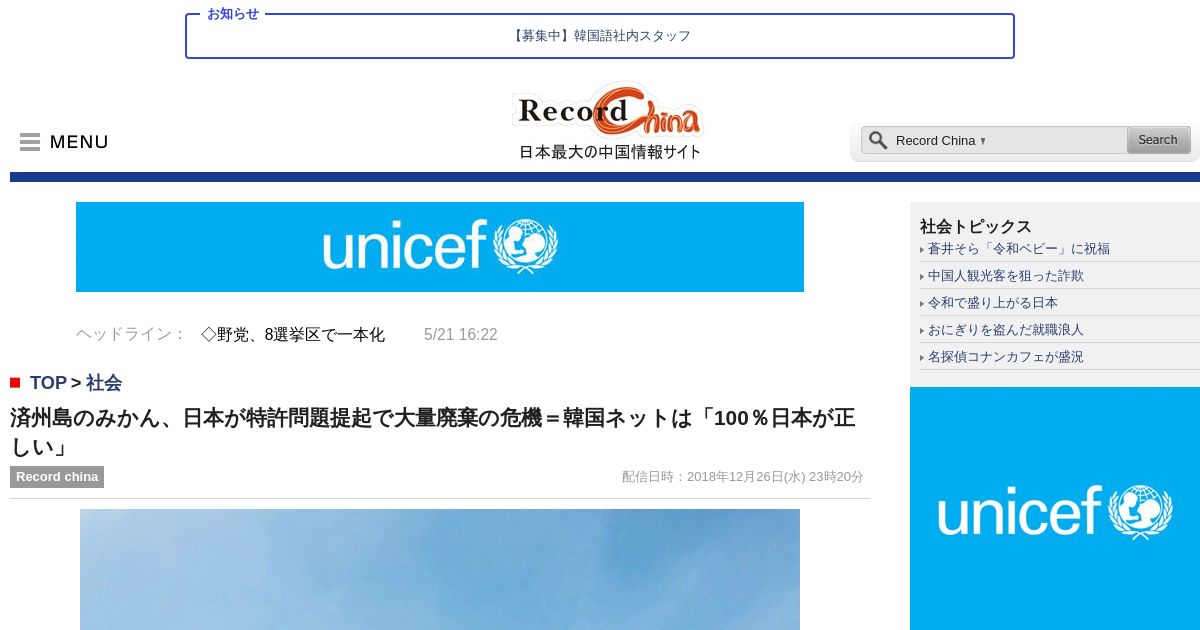Focus the search text field
The image size is (1200, 630).
(1055, 141)
